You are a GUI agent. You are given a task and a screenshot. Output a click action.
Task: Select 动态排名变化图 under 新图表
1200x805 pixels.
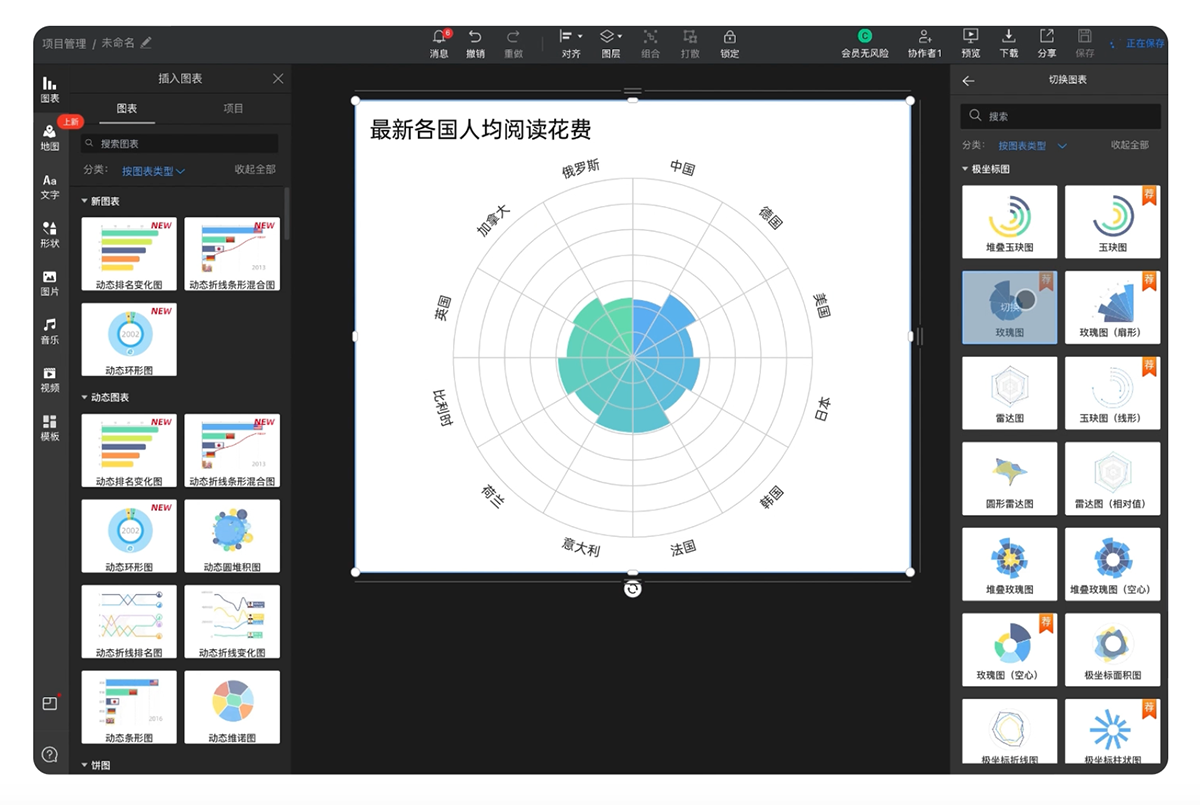[129, 255]
